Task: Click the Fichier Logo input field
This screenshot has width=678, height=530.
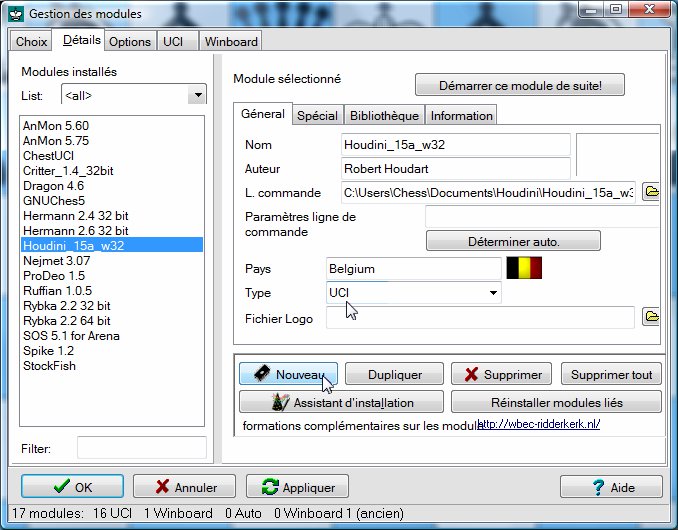Action: (x=480, y=318)
